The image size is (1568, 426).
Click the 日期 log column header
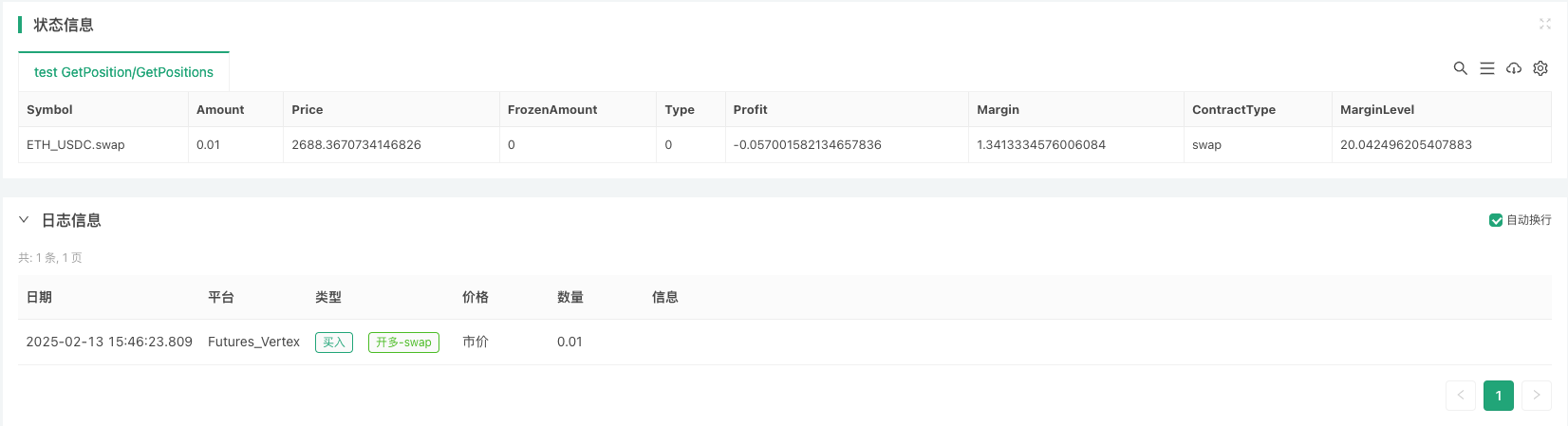point(39,298)
